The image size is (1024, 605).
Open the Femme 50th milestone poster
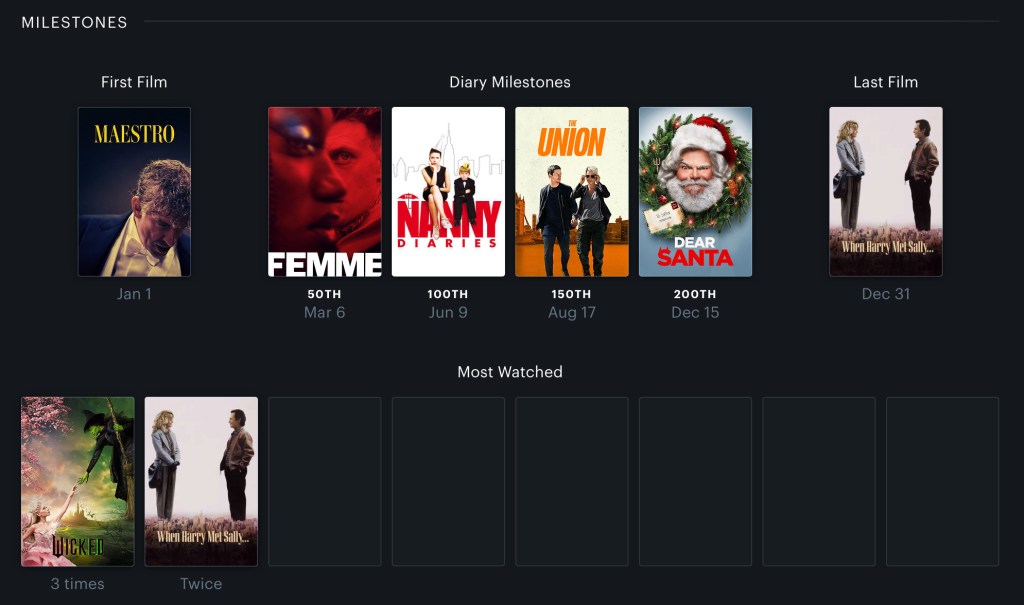pos(325,192)
